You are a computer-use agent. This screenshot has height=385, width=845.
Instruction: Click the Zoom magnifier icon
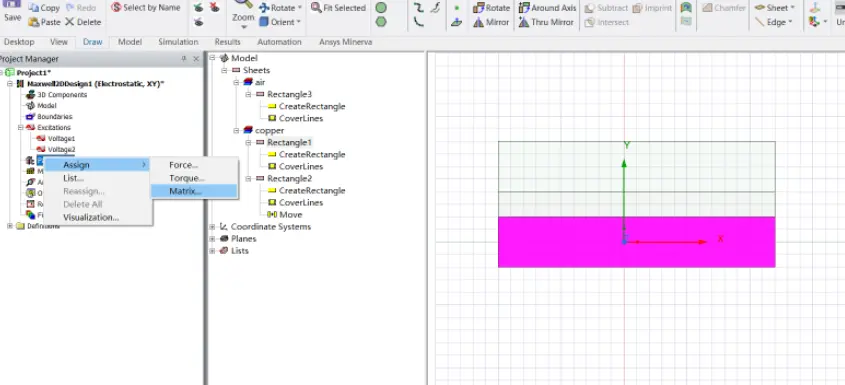(244, 4)
